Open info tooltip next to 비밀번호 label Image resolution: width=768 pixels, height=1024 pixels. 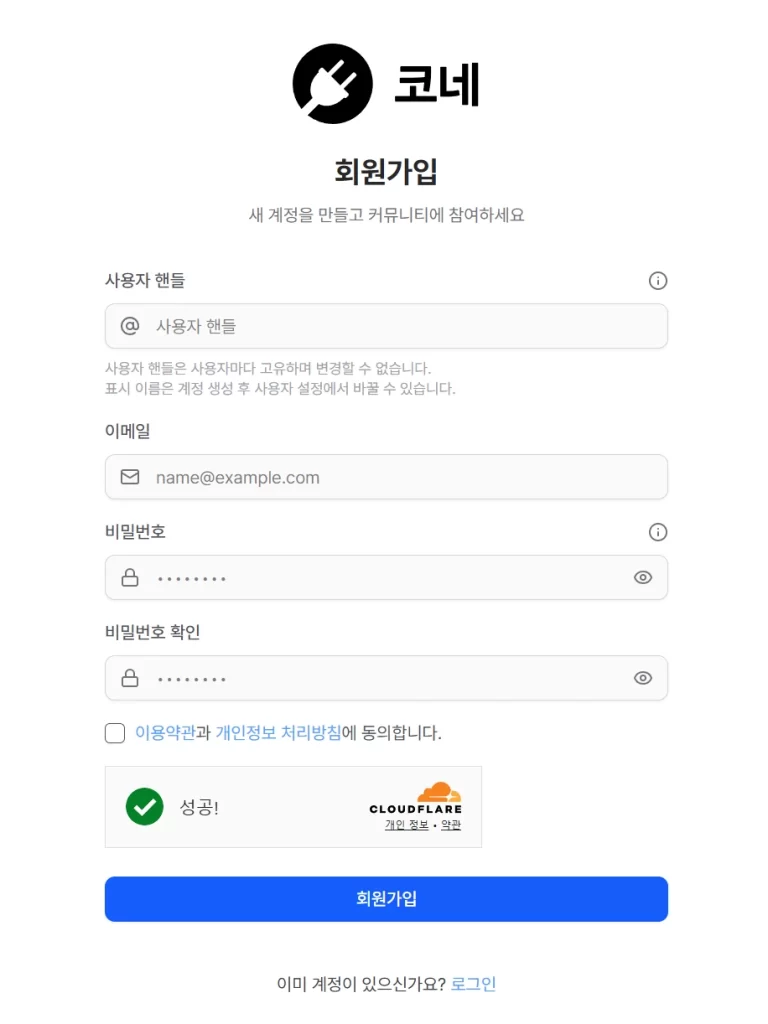click(x=658, y=532)
